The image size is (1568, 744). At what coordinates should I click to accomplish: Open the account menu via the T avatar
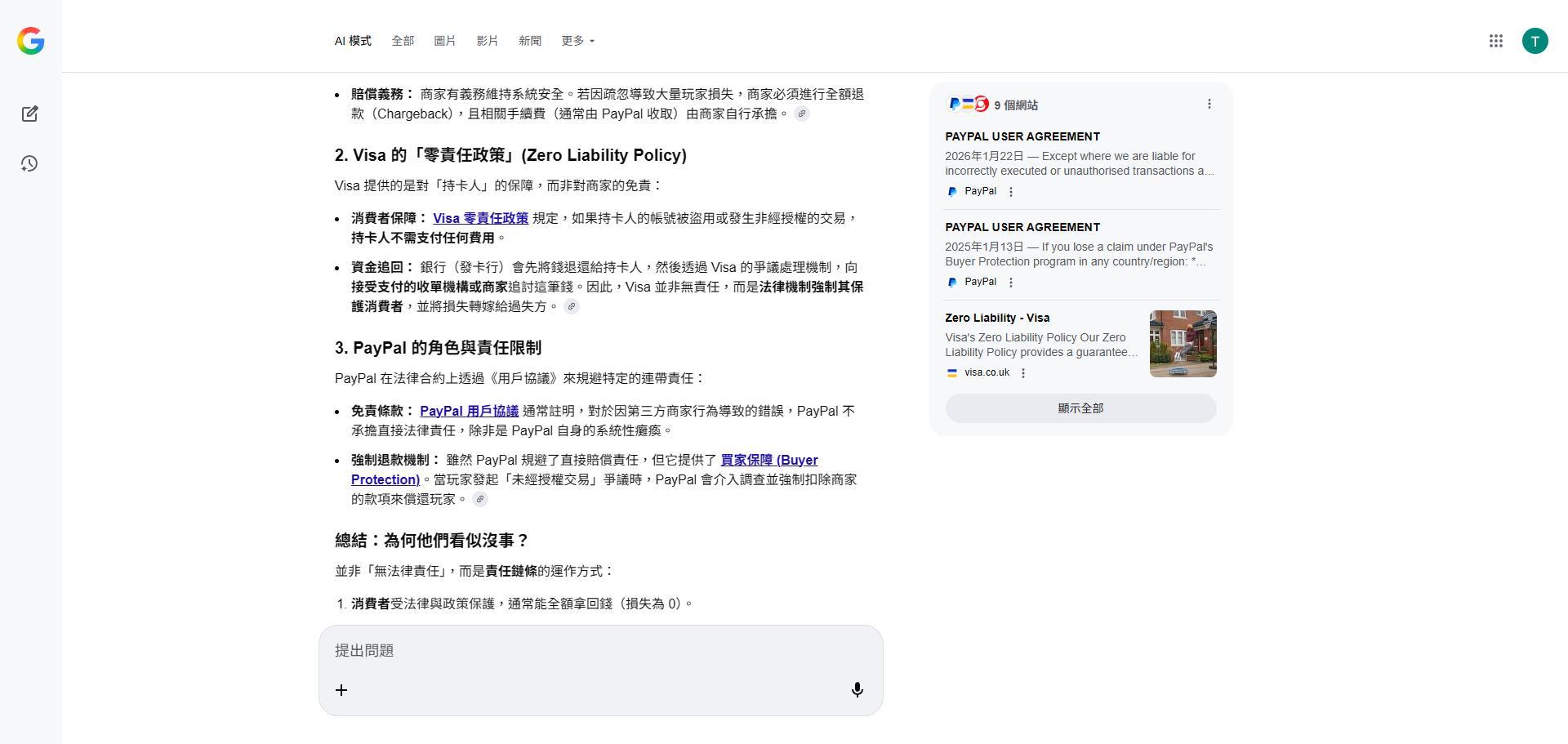tap(1536, 40)
